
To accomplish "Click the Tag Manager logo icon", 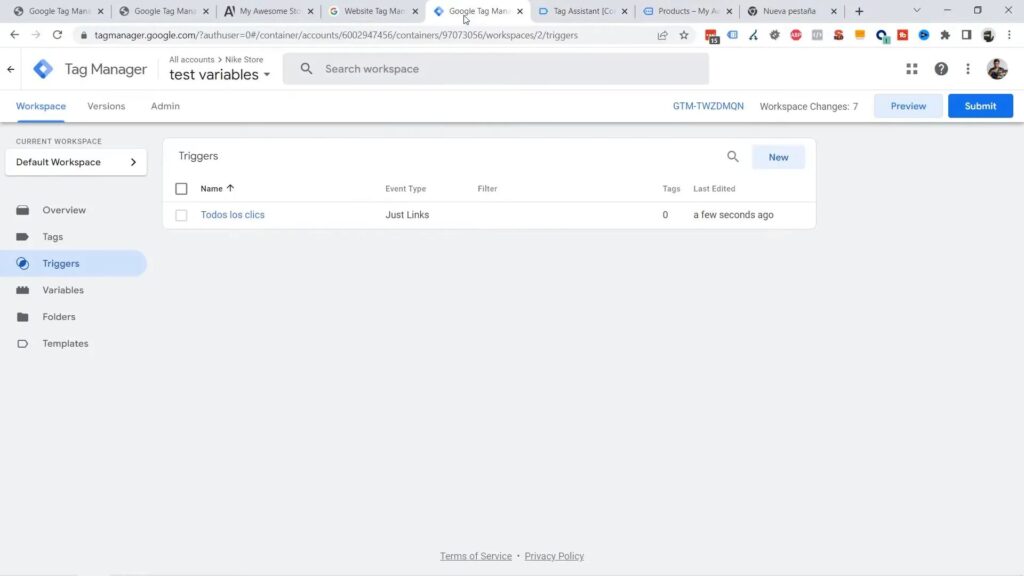I will coord(43,69).
